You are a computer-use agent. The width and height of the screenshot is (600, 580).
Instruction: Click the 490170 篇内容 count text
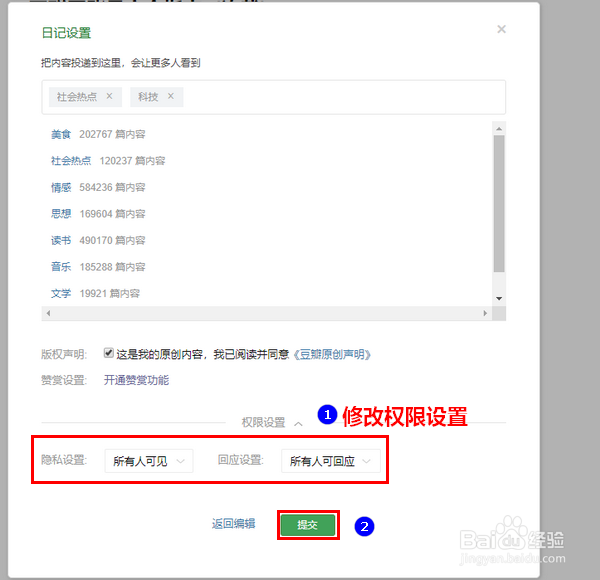pyautogui.click(x=112, y=240)
